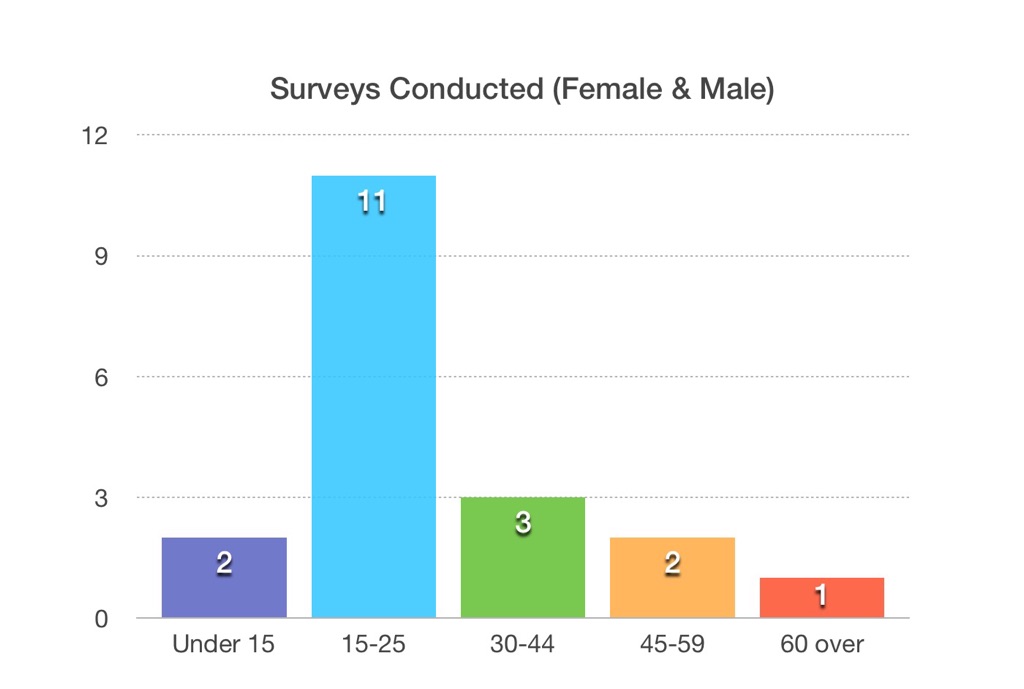
Task: Click the data label 11 on the blue bar
Action: point(372,202)
